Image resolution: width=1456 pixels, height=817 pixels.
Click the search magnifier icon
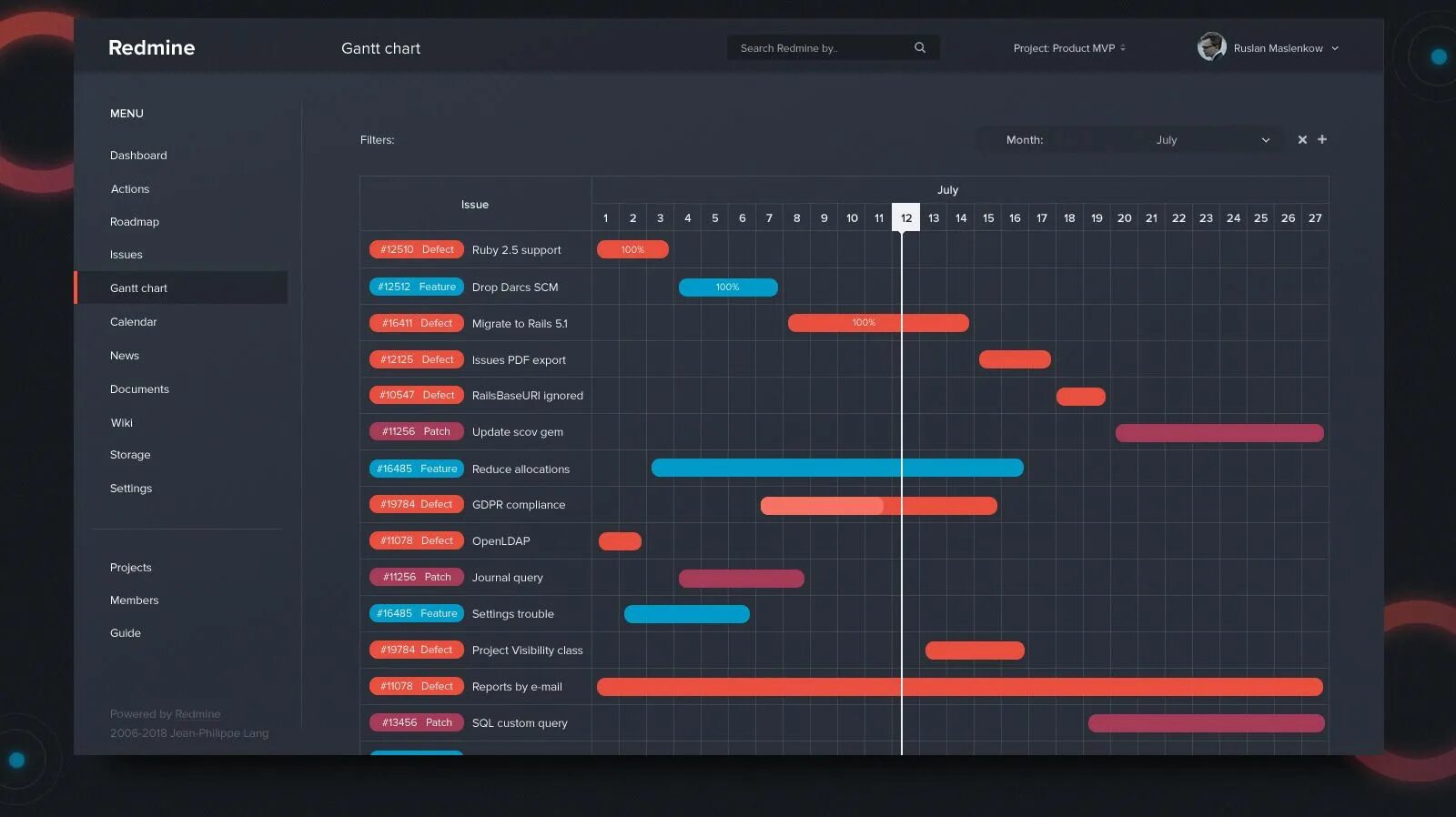pos(920,47)
